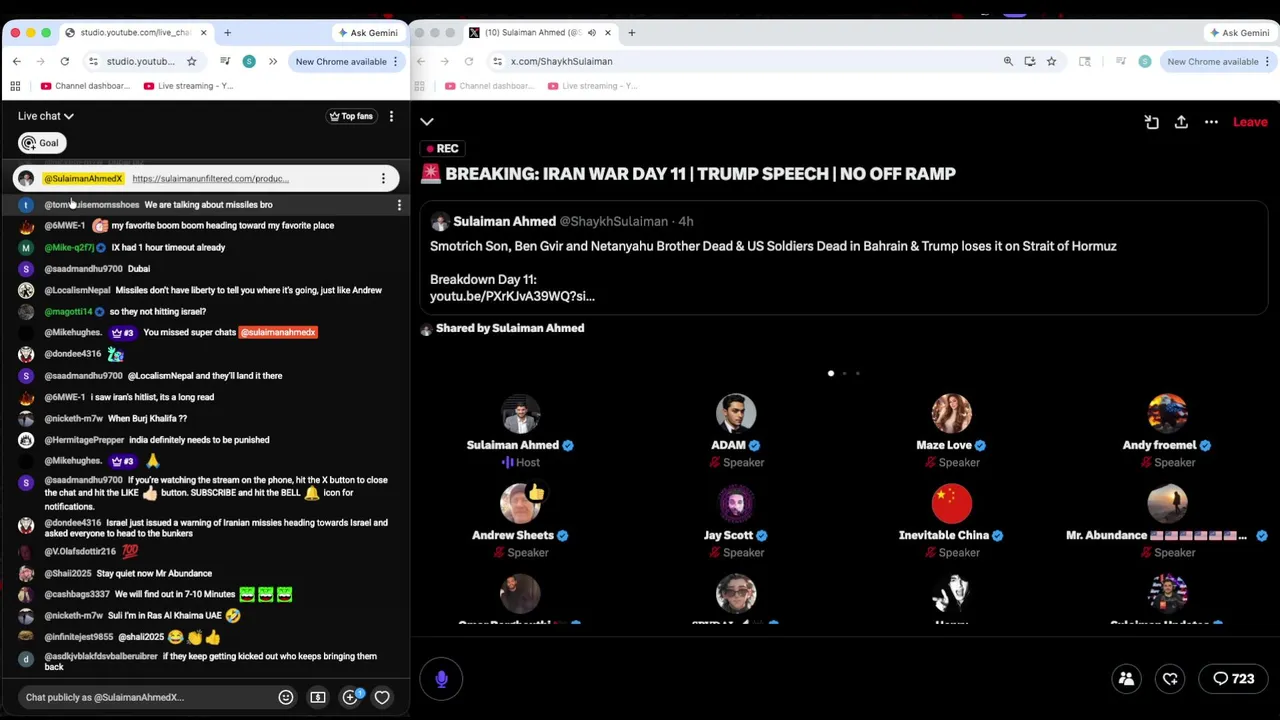Open speaker Inevitable China's avatar
Viewport: 1280px width, 720px height.
point(951,503)
